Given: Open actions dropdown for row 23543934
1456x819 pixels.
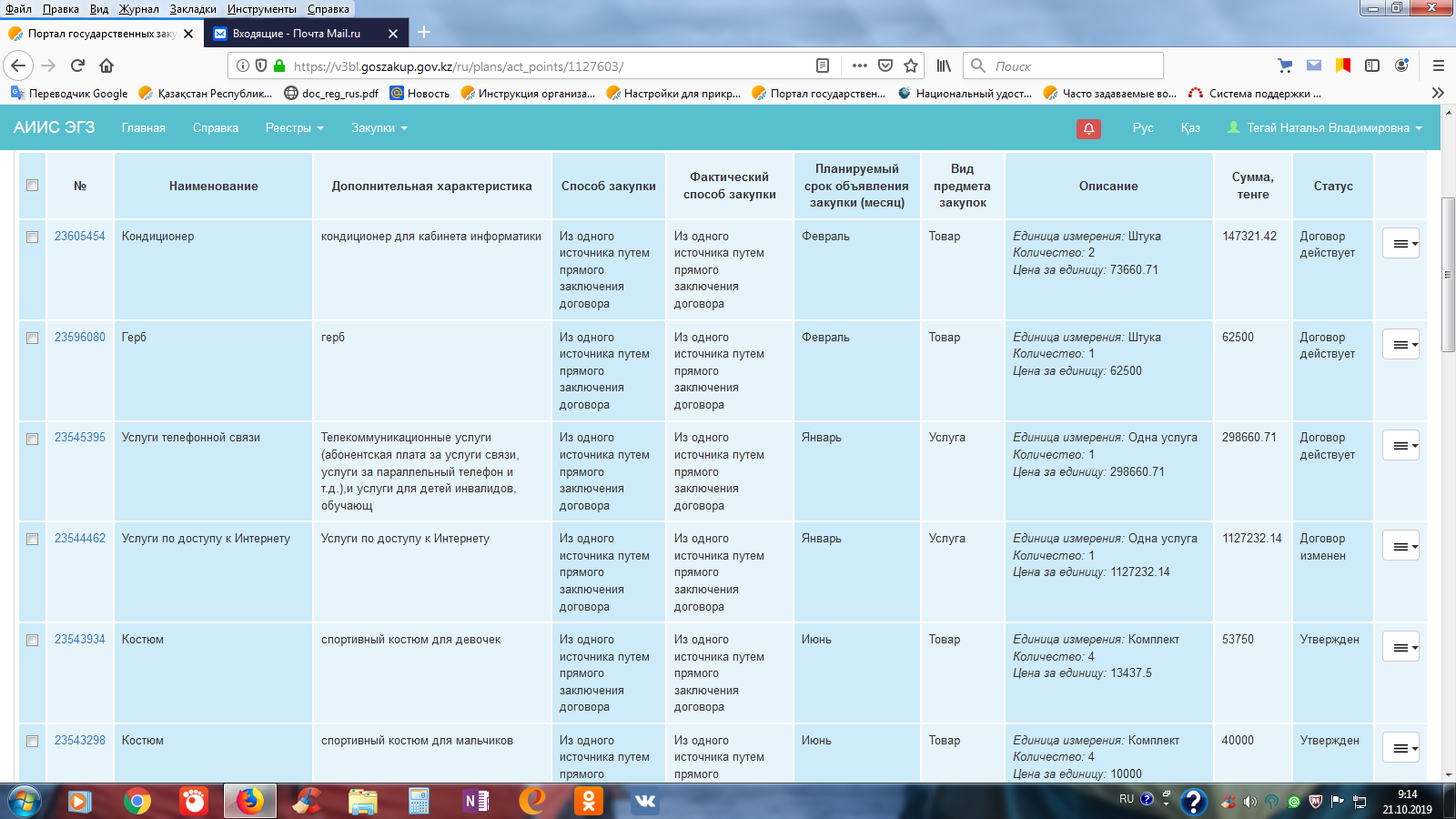Looking at the screenshot, I should pyautogui.click(x=1400, y=647).
